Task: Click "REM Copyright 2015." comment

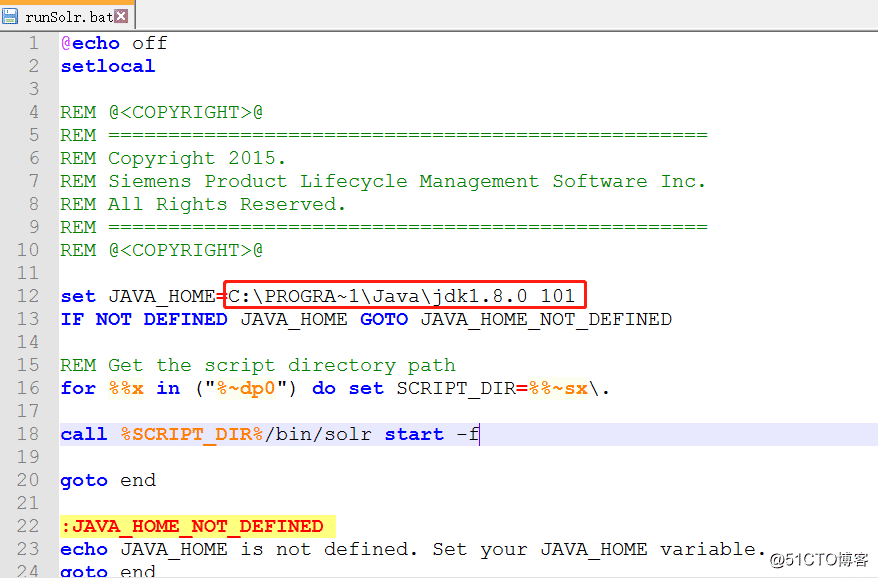Action: [173, 158]
